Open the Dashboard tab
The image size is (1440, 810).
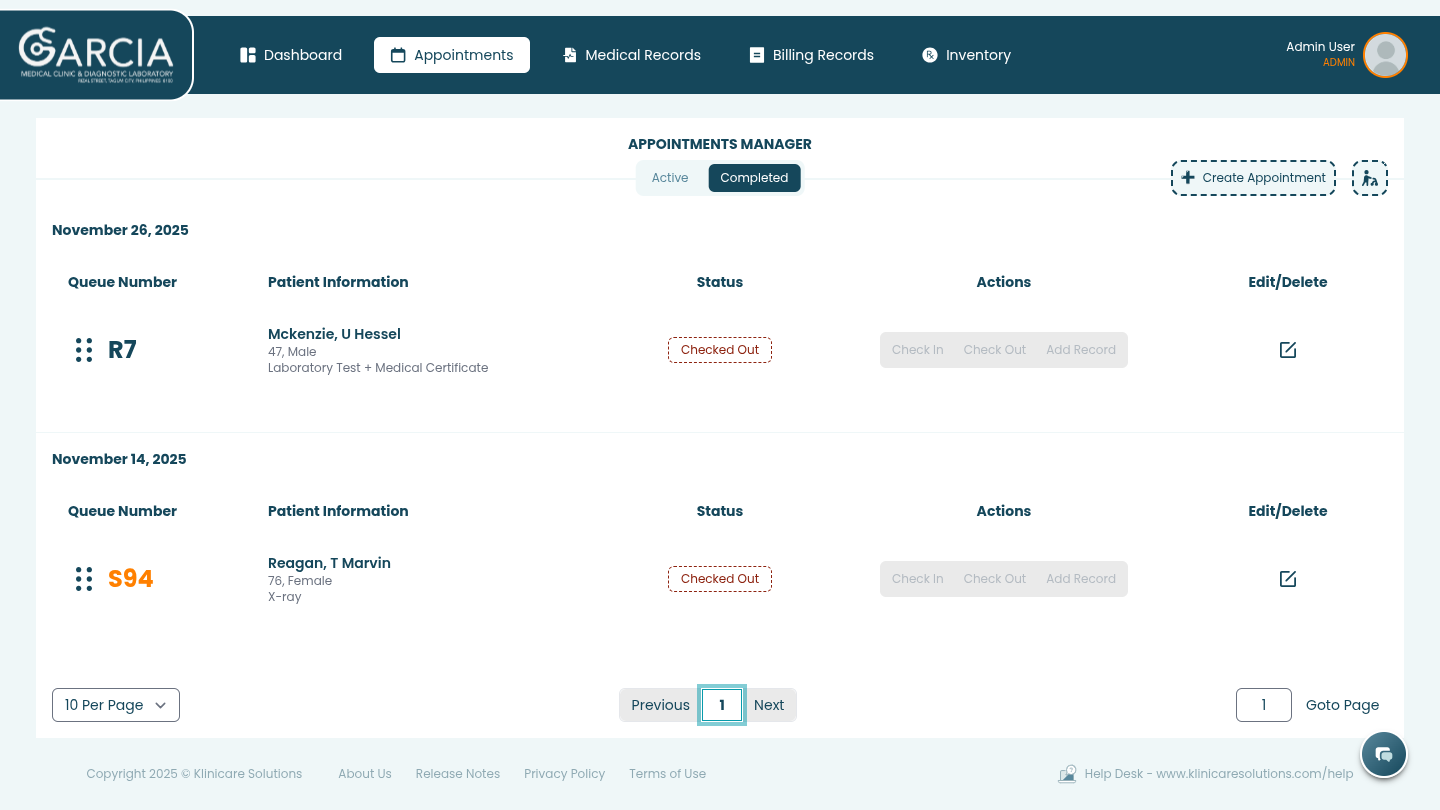click(x=291, y=55)
